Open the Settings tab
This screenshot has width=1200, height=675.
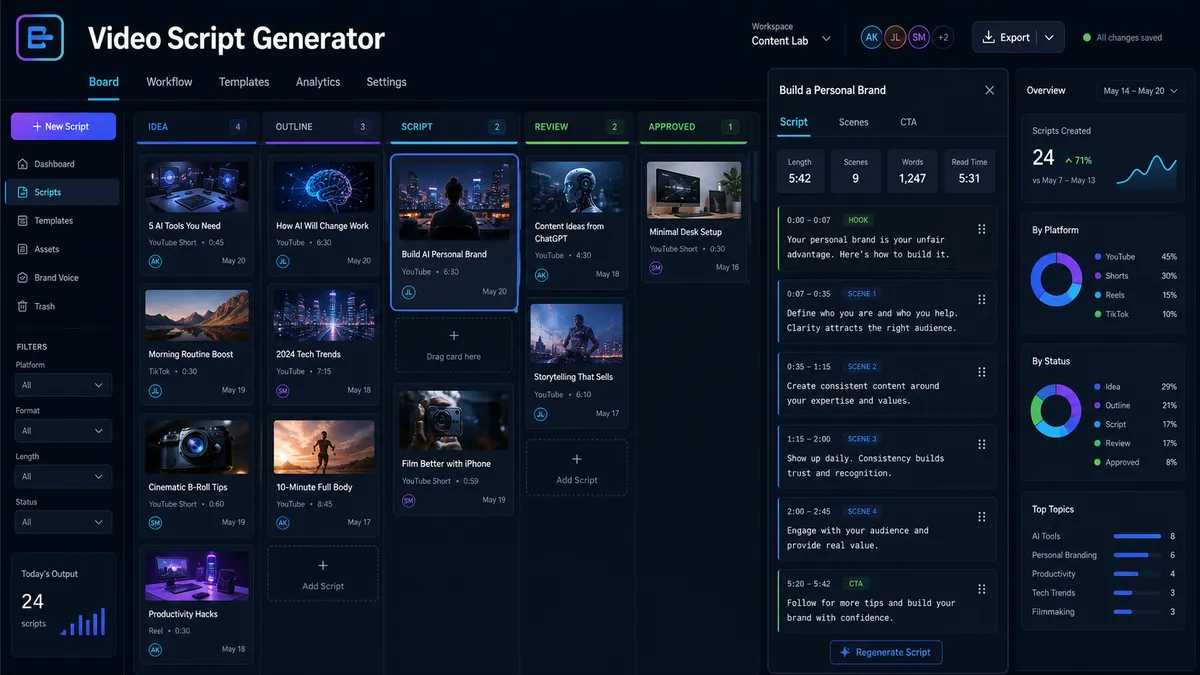tap(386, 82)
